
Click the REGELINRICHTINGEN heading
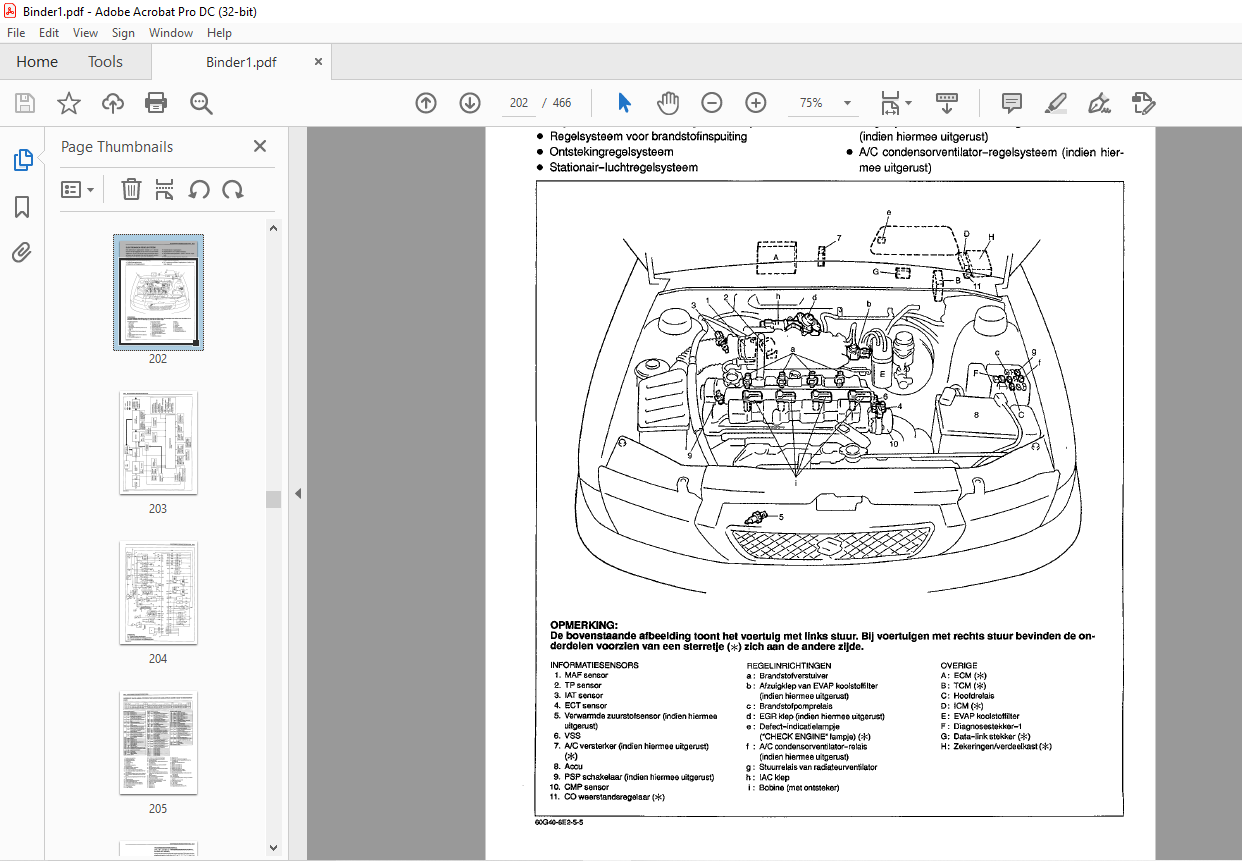(789, 665)
